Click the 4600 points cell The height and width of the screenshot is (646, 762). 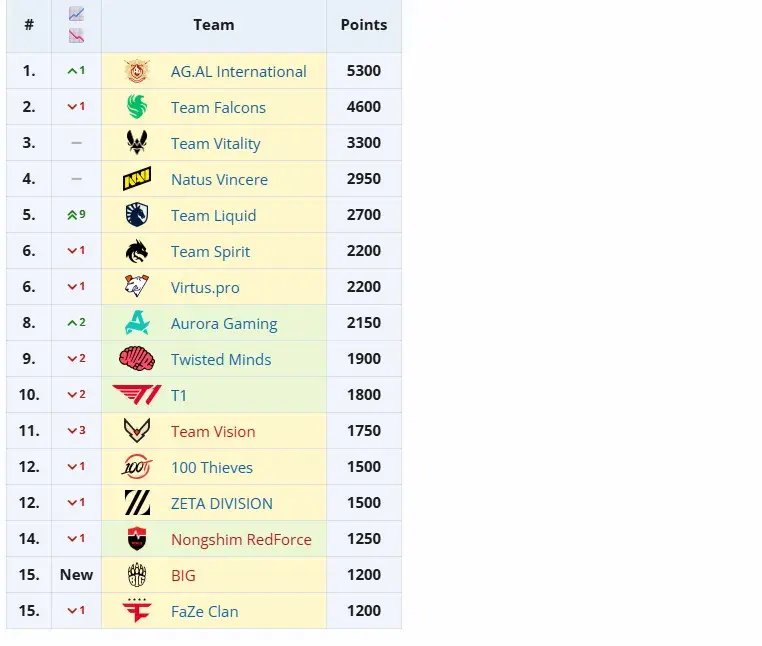tap(364, 107)
